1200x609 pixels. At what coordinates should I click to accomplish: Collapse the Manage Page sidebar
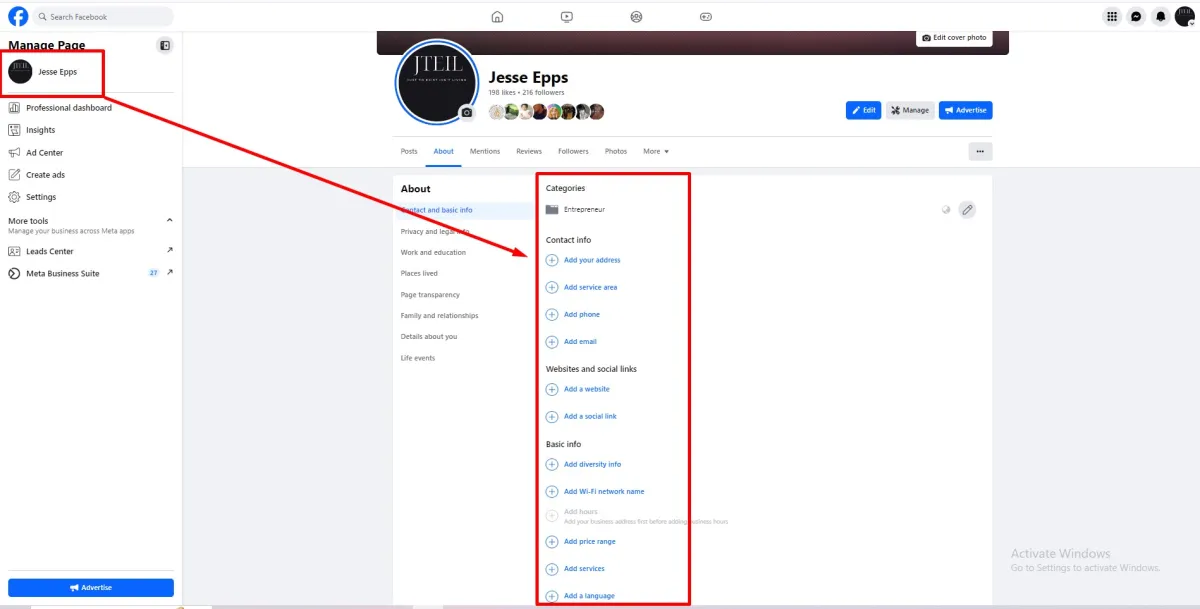point(165,45)
